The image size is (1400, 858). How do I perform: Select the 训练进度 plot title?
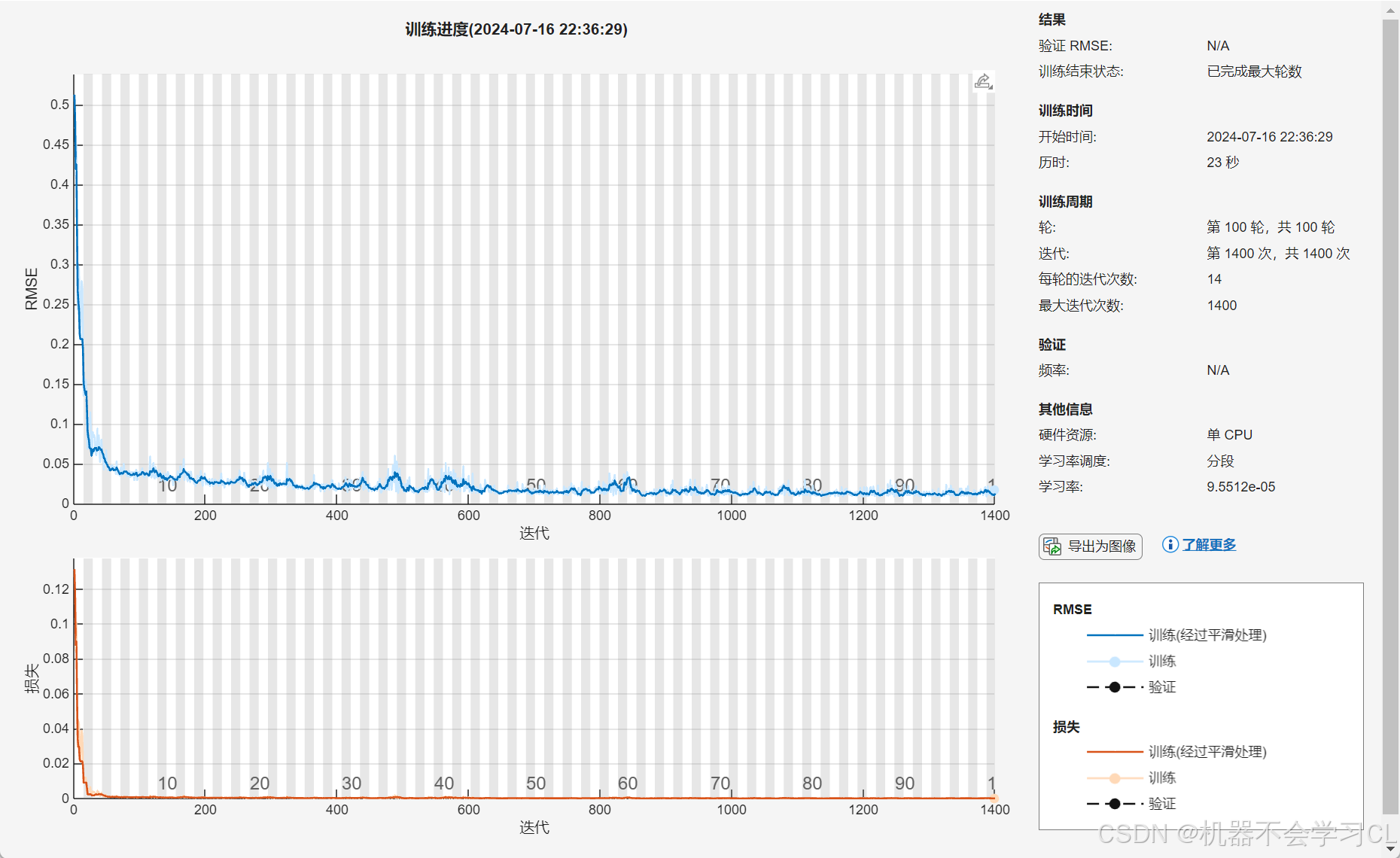click(x=516, y=29)
